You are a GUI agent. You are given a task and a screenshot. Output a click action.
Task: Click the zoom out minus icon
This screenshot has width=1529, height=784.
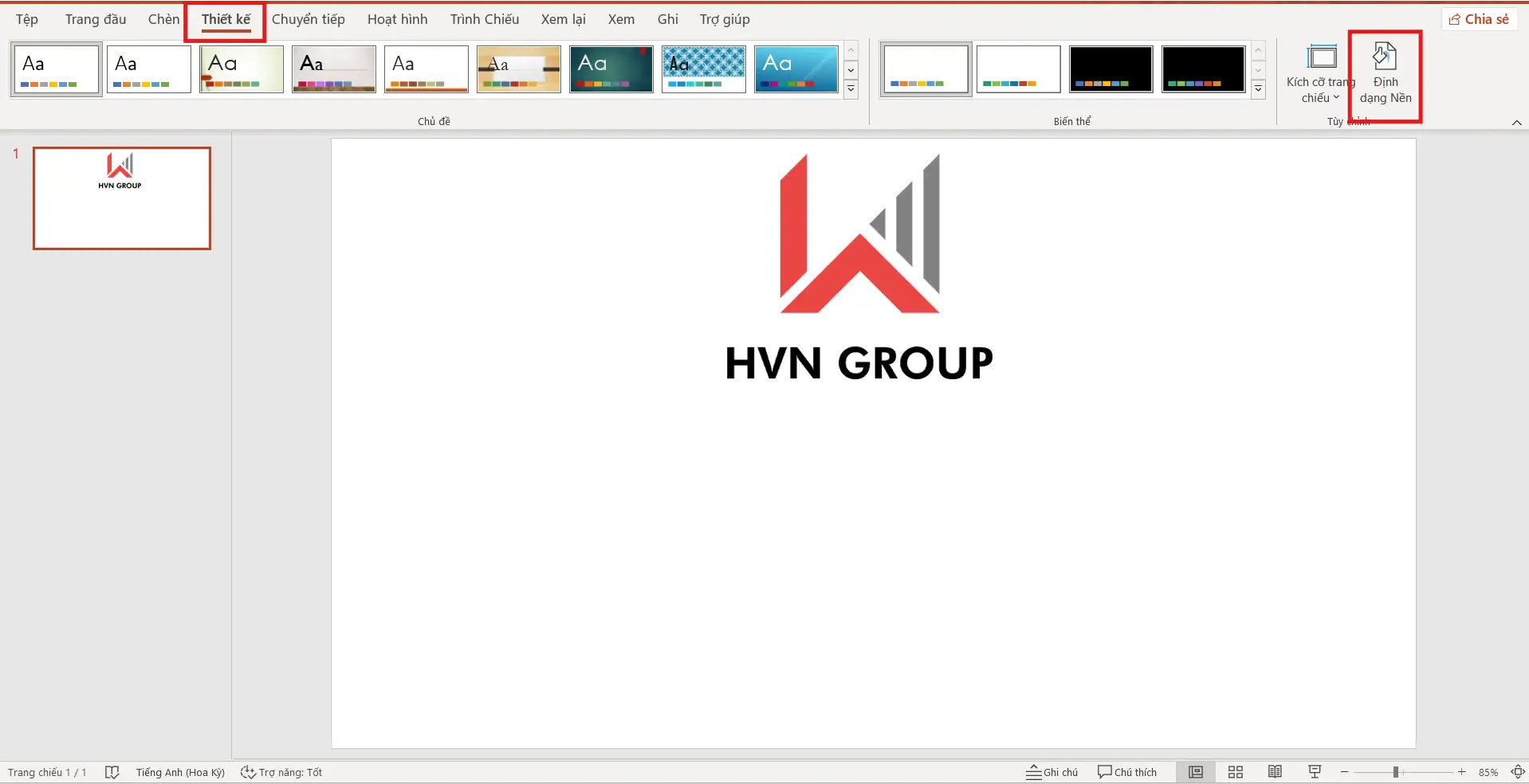(x=1345, y=772)
